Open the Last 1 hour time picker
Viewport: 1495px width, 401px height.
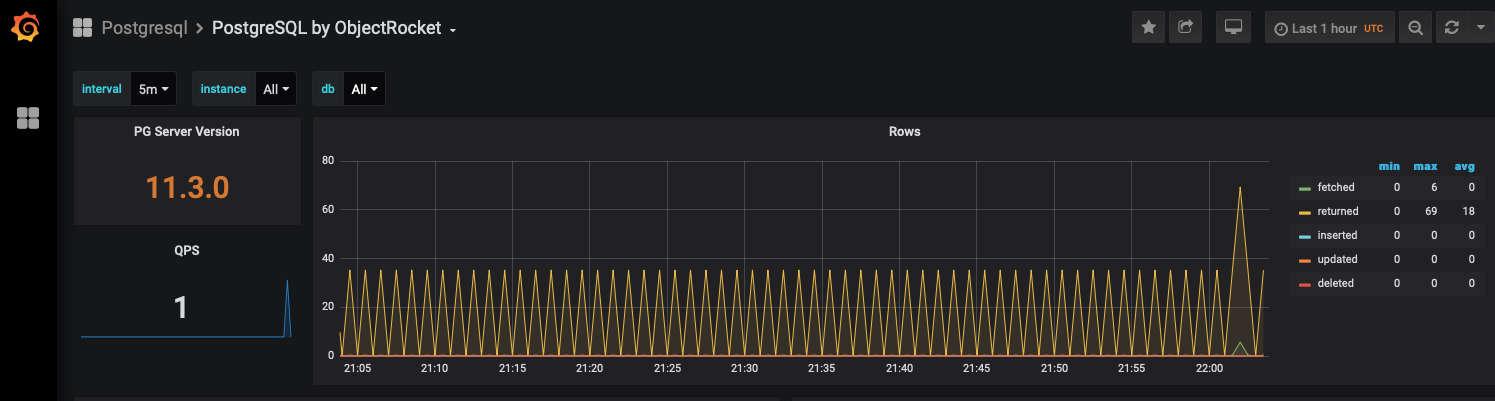[1329, 28]
